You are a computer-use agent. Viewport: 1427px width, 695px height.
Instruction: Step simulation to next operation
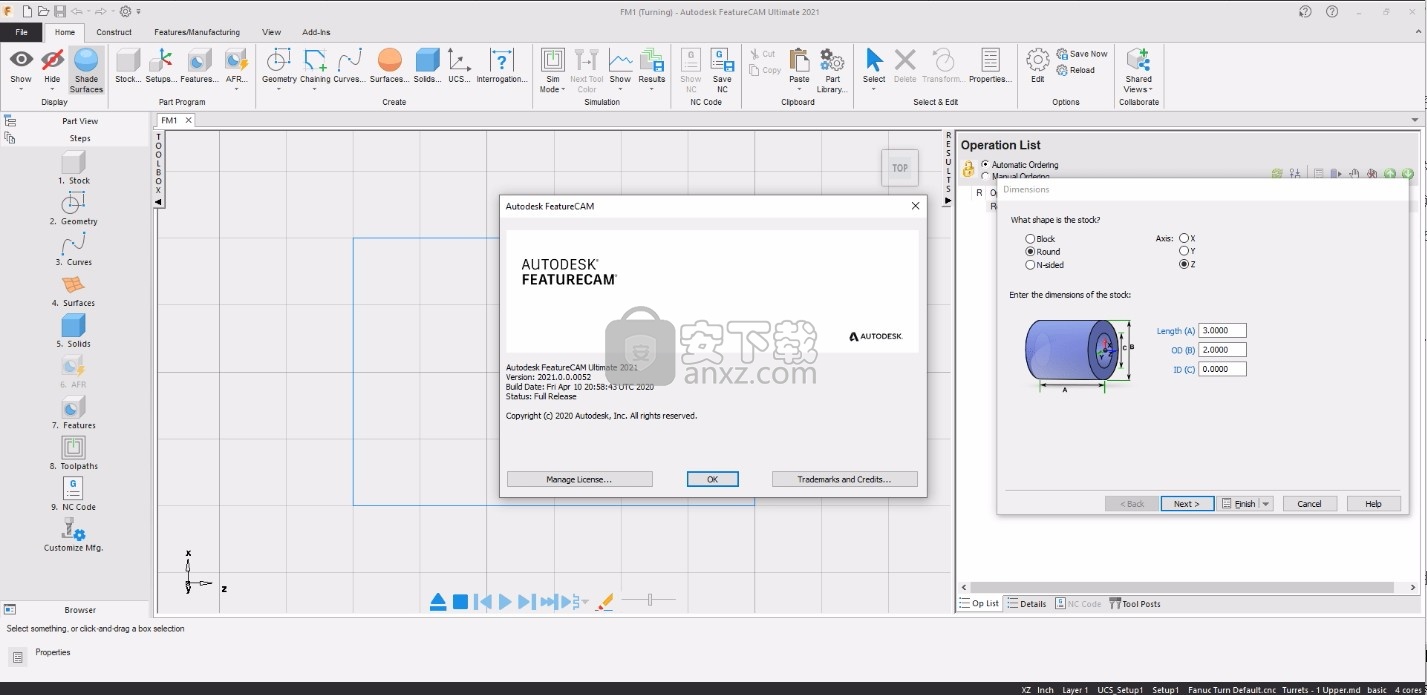548,601
